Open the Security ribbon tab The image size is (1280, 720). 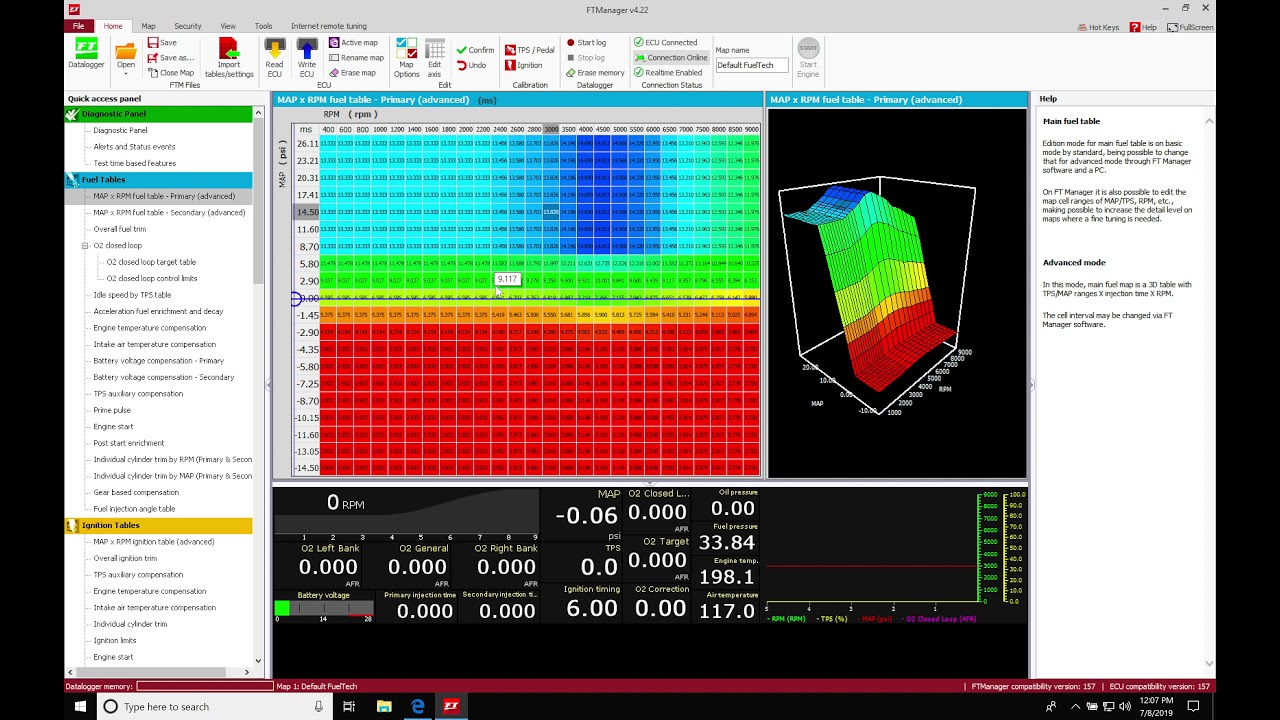coord(187,26)
